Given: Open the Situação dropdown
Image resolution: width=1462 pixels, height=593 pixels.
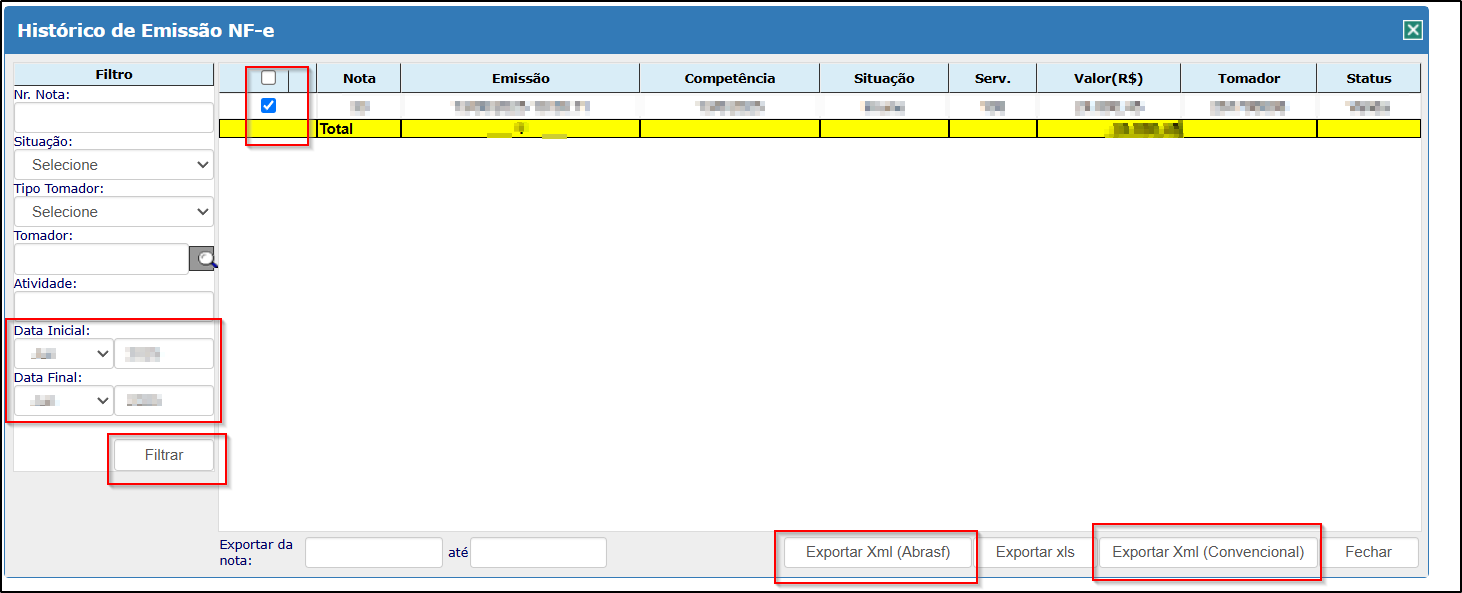Looking at the screenshot, I should [114, 165].
